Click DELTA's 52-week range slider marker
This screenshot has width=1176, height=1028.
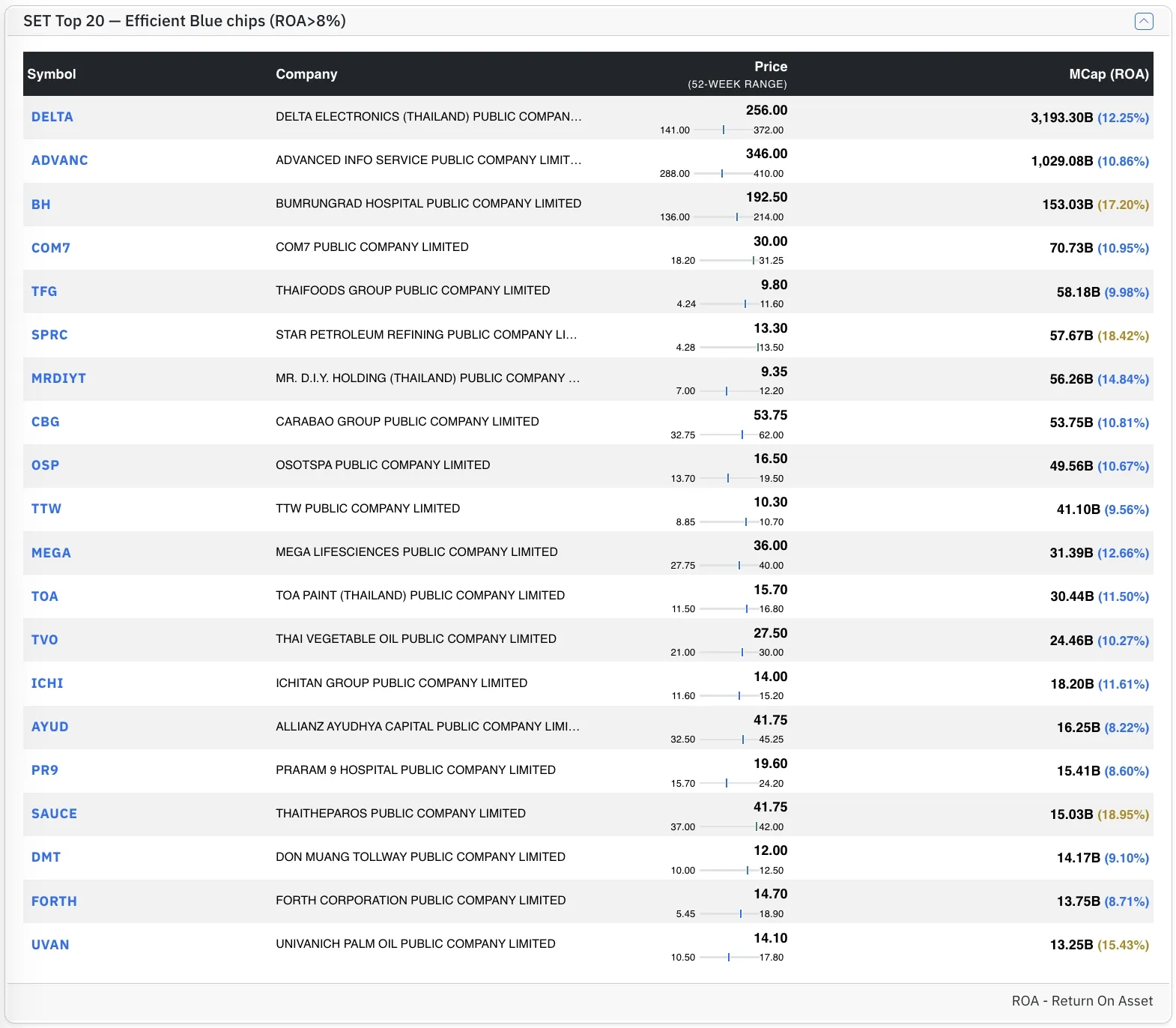pos(724,130)
